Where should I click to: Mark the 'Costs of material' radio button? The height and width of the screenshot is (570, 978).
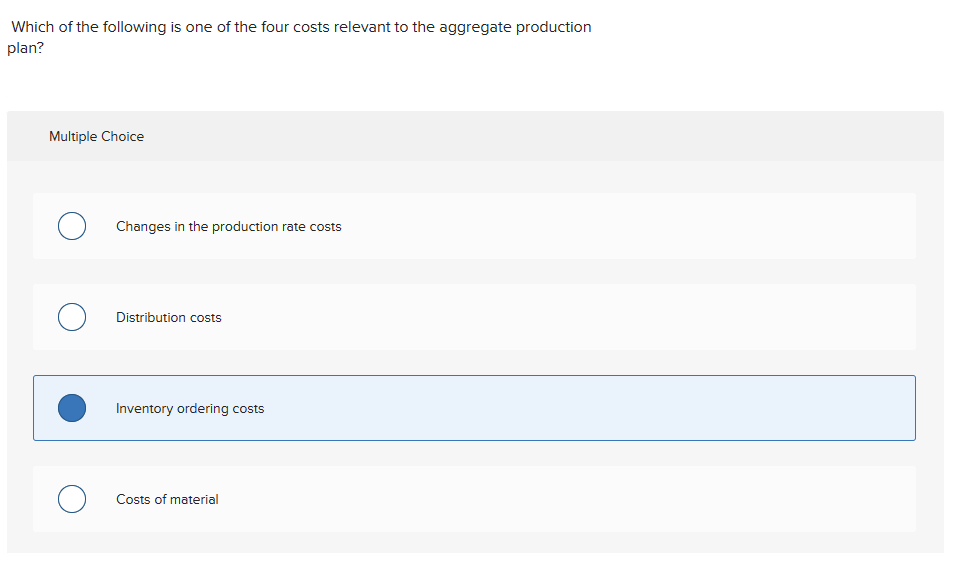pyautogui.click(x=71, y=499)
